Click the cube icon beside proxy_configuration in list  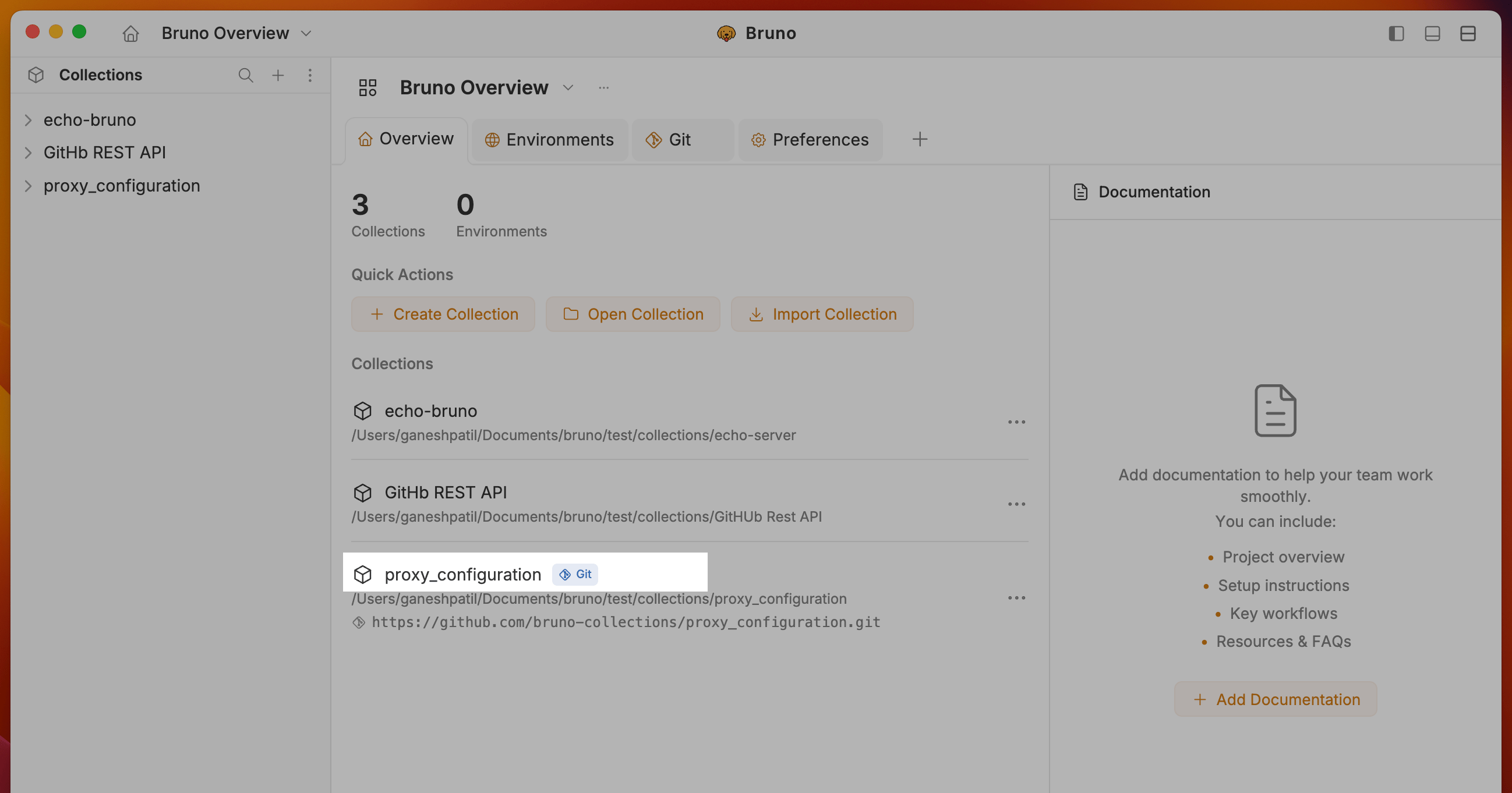tap(363, 574)
